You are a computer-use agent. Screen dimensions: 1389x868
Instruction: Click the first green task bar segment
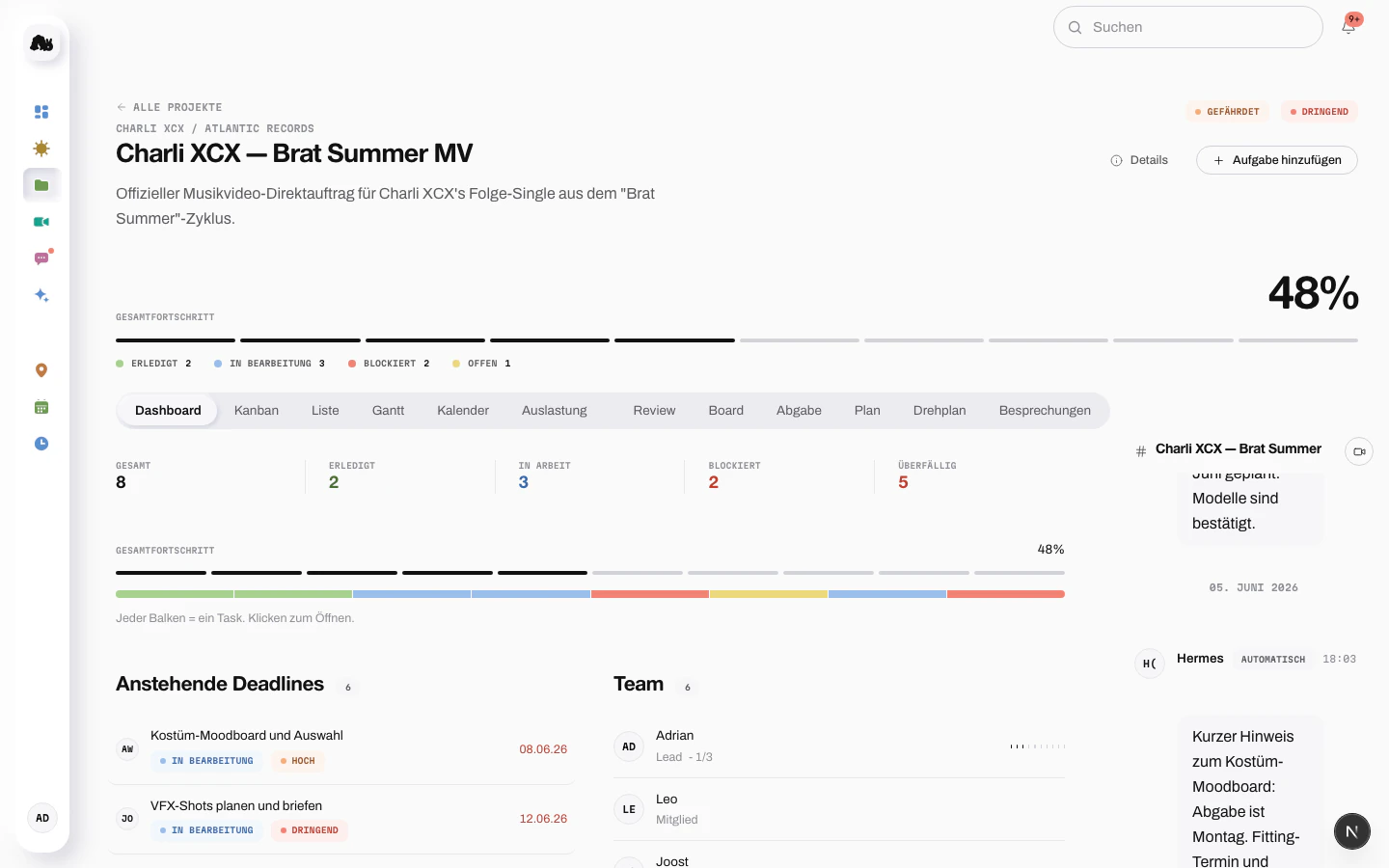tap(175, 594)
